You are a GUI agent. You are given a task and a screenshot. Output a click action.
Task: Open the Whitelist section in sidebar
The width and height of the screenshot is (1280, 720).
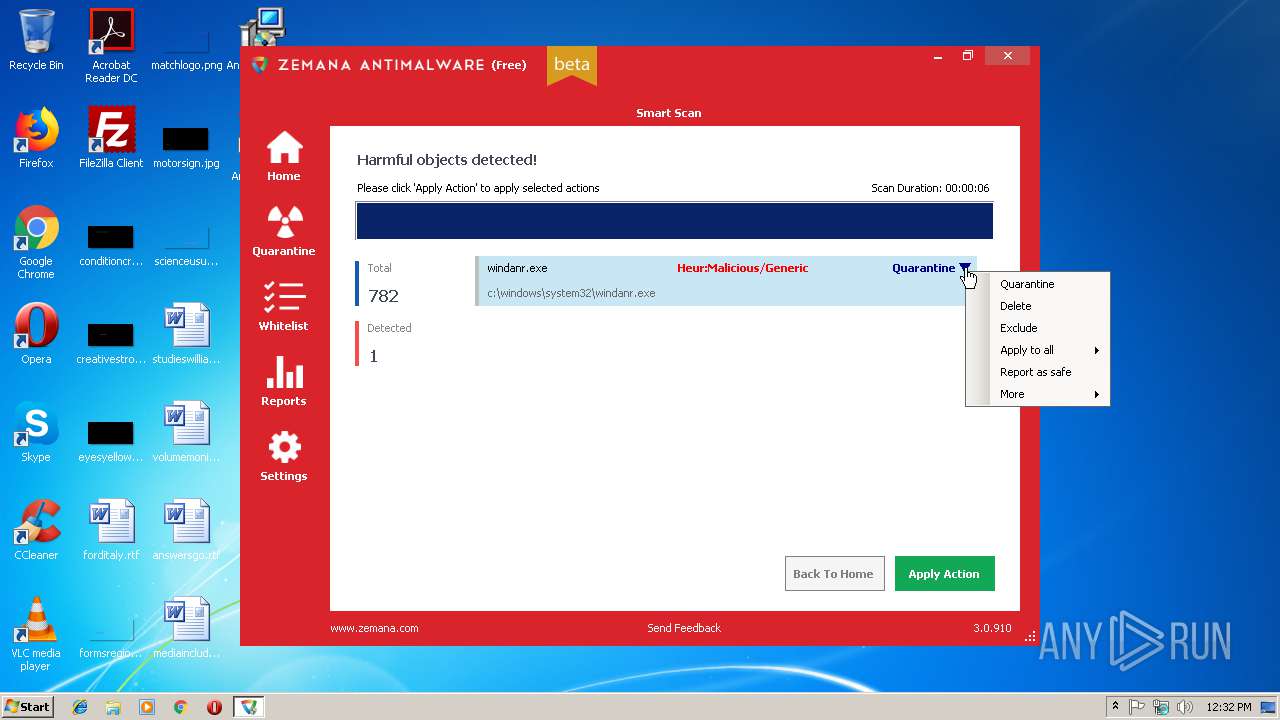[x=284, y=306]
